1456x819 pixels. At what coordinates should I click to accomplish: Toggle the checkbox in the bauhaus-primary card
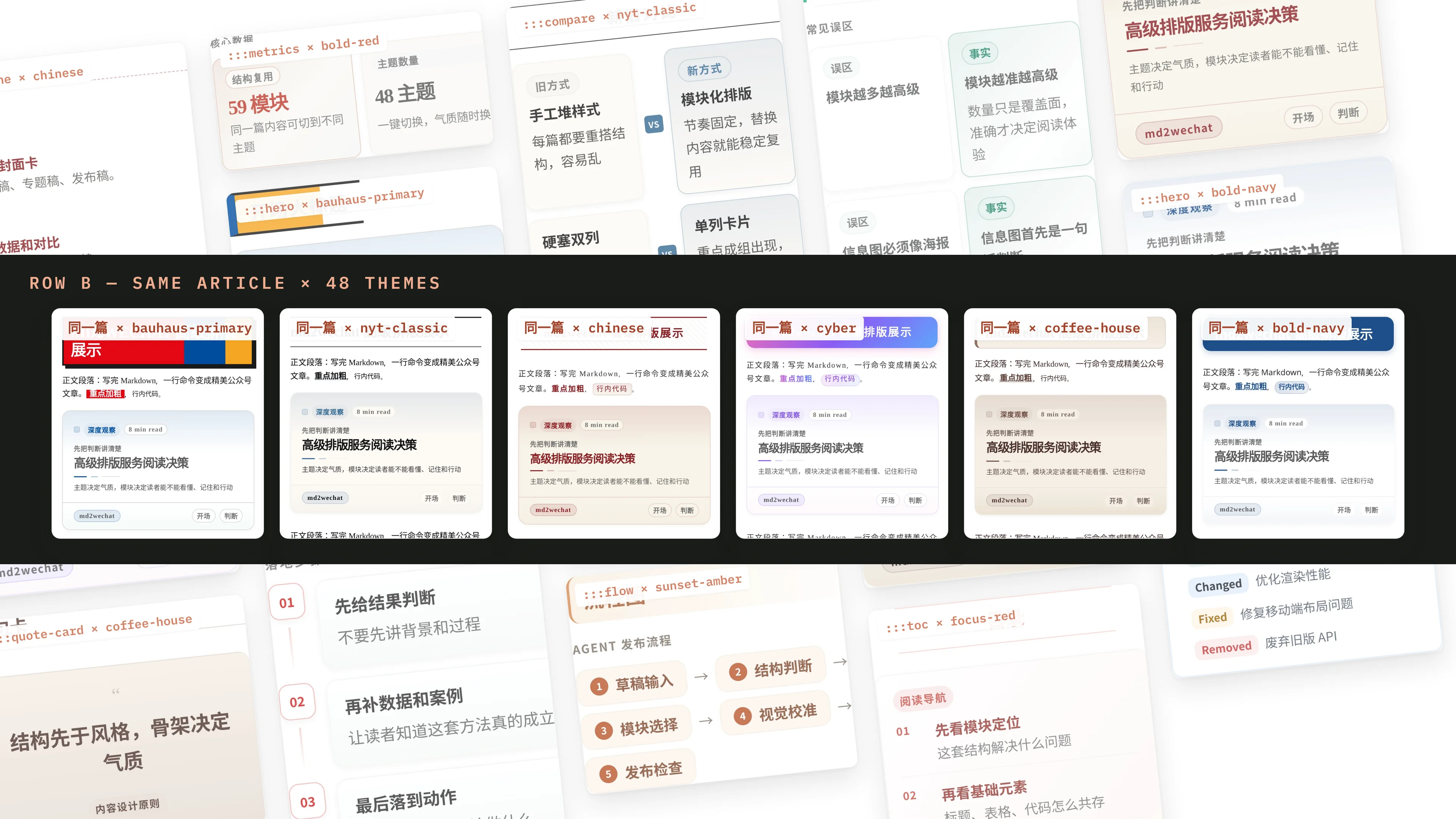pyautogui.click(x=77, y=430)
